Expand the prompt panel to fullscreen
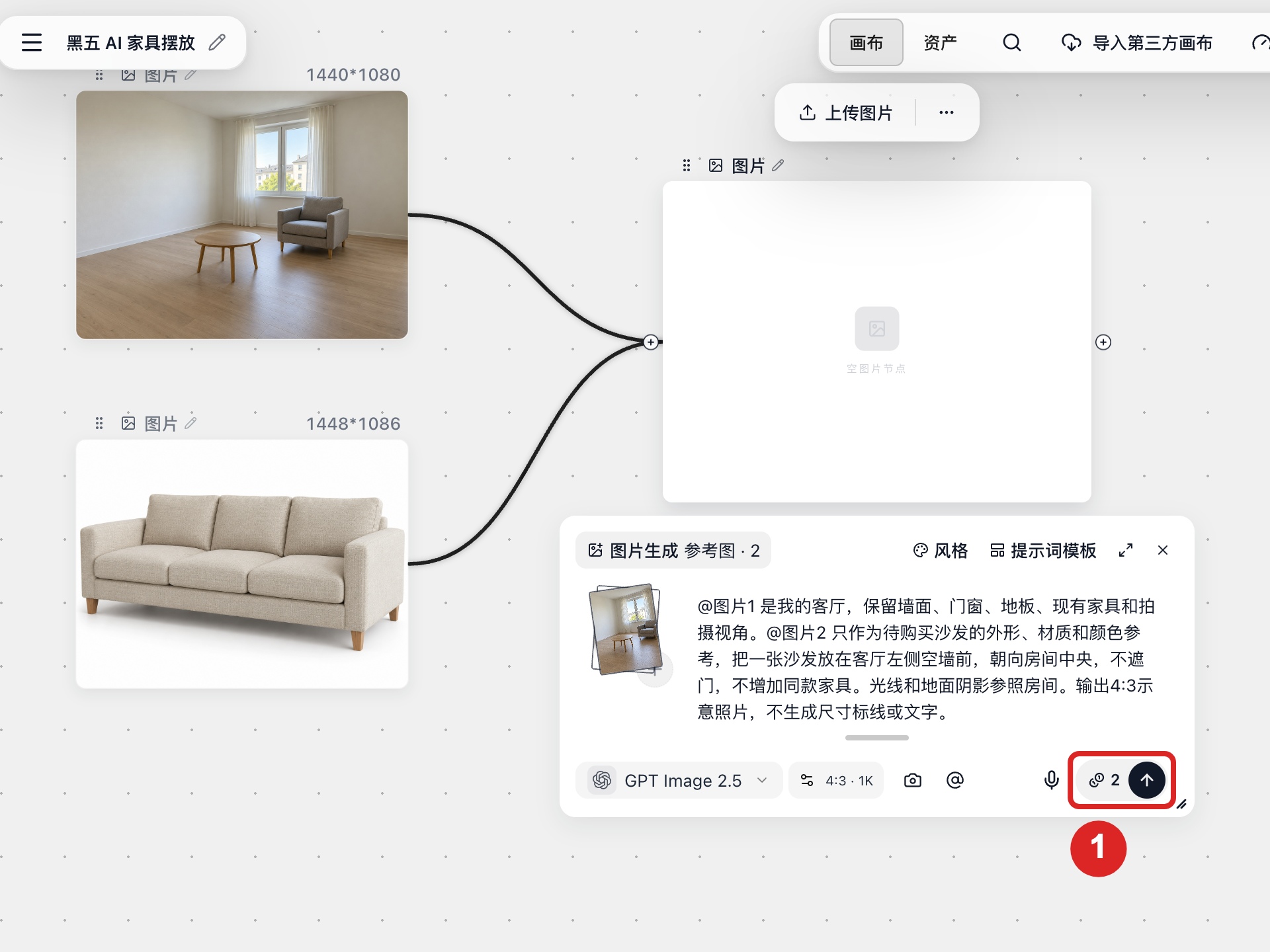Viewport: 1270px width, 952px height. click(x=1126, y=550)
